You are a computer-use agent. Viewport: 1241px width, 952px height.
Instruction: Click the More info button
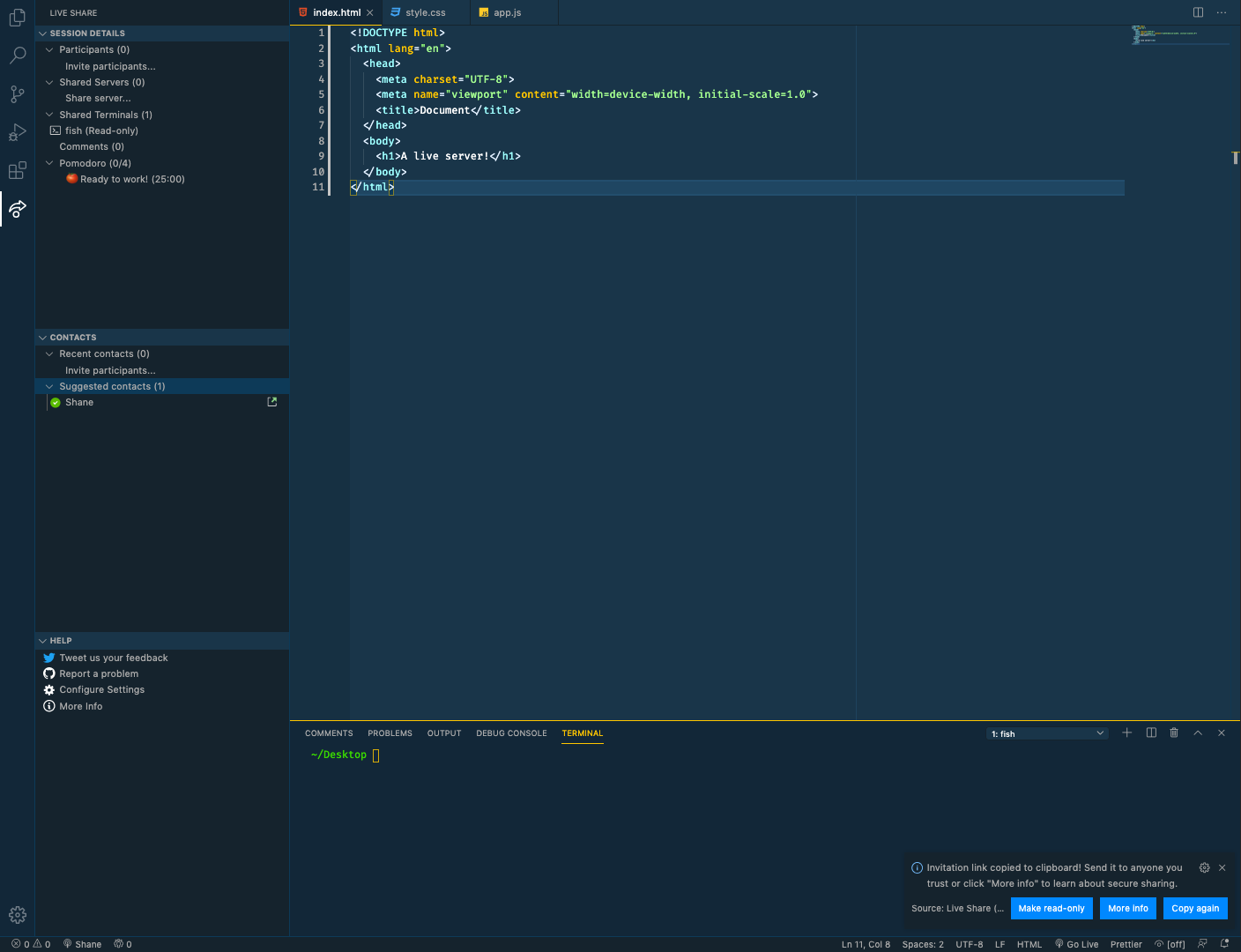click(1128, 909)
